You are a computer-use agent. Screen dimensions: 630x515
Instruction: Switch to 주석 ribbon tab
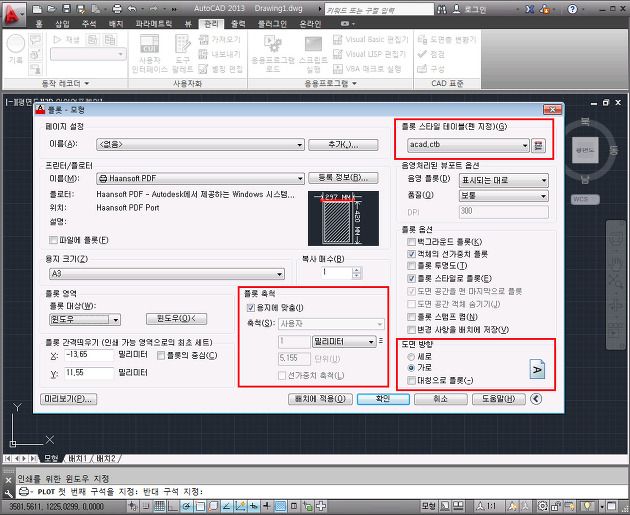tap(89, 24)
